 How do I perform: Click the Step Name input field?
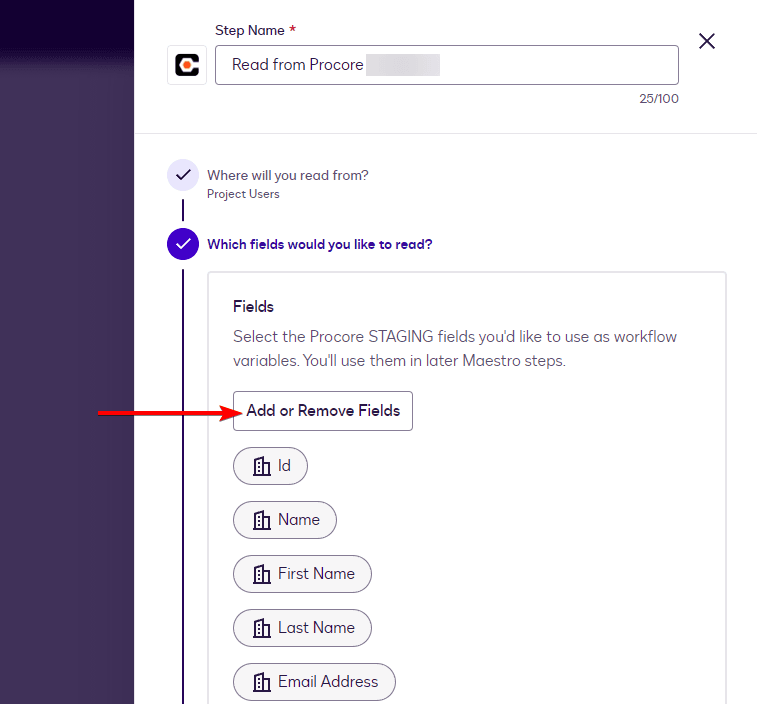click(446, 65)
